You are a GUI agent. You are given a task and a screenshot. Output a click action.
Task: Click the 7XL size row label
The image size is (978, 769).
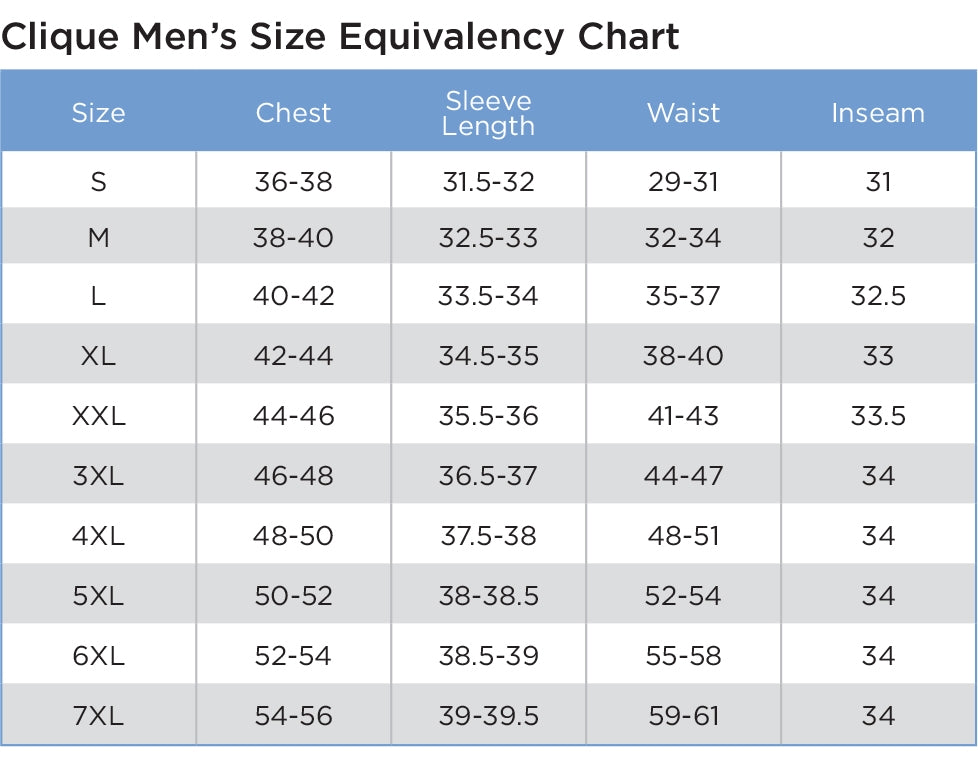pyautogui.click(x=98, y=716)
